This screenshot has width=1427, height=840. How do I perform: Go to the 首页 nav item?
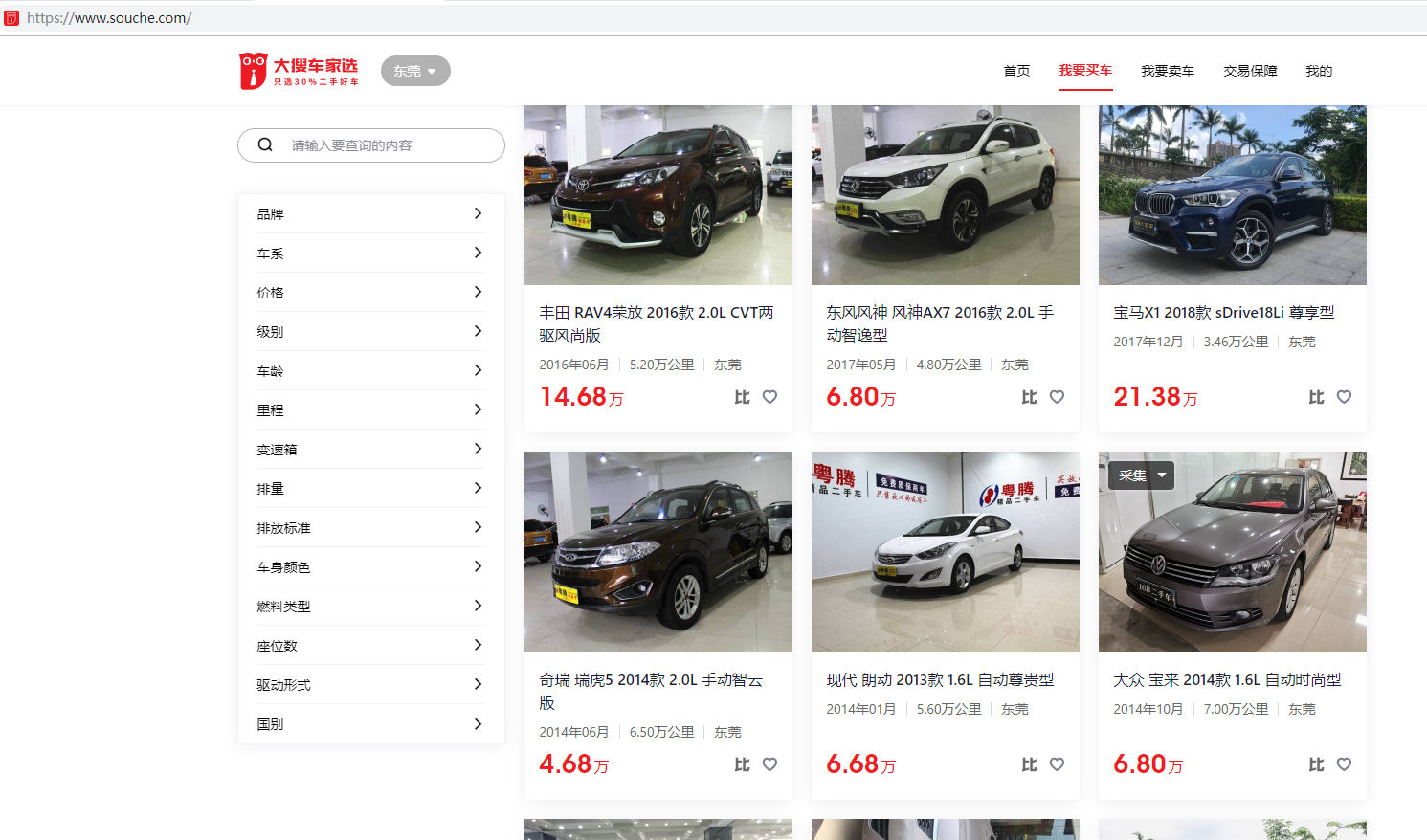click(1016, 71)
